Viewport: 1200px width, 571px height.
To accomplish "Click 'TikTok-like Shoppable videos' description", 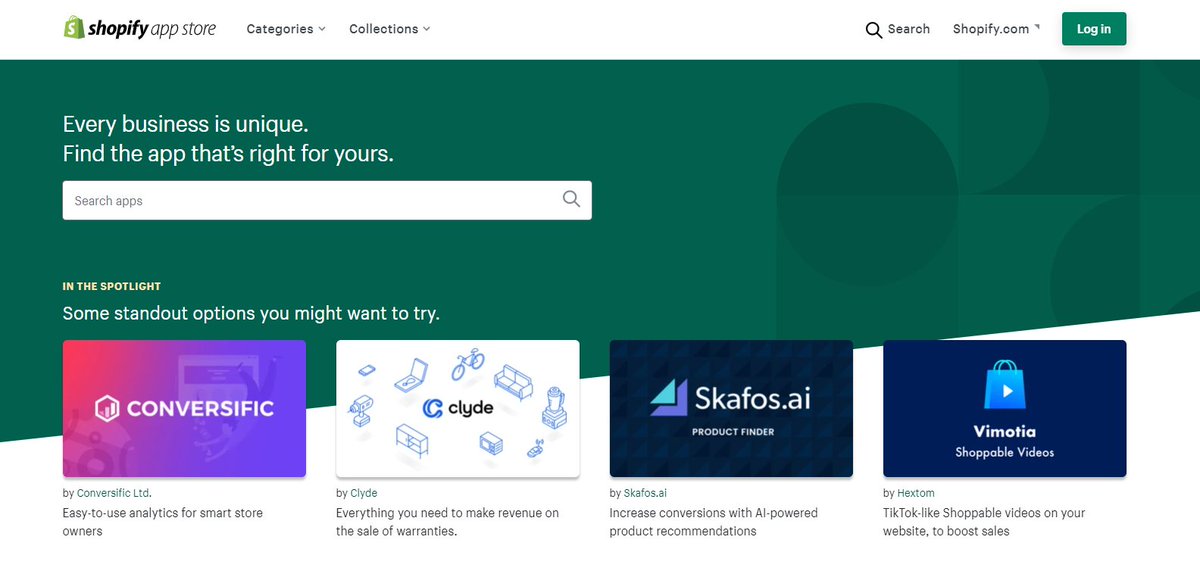I will click(x=984, y=522).
